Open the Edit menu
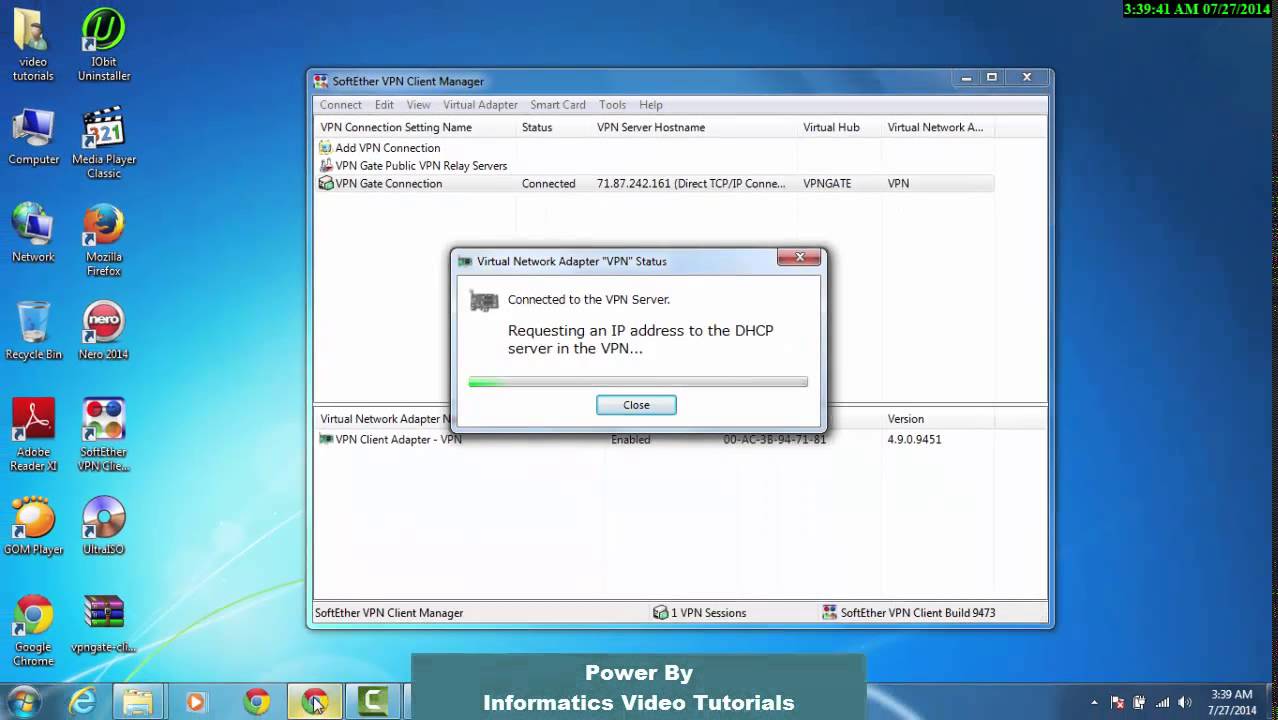Image resolution: width=1278 pixels, height=720 pixels. (384, 105)
